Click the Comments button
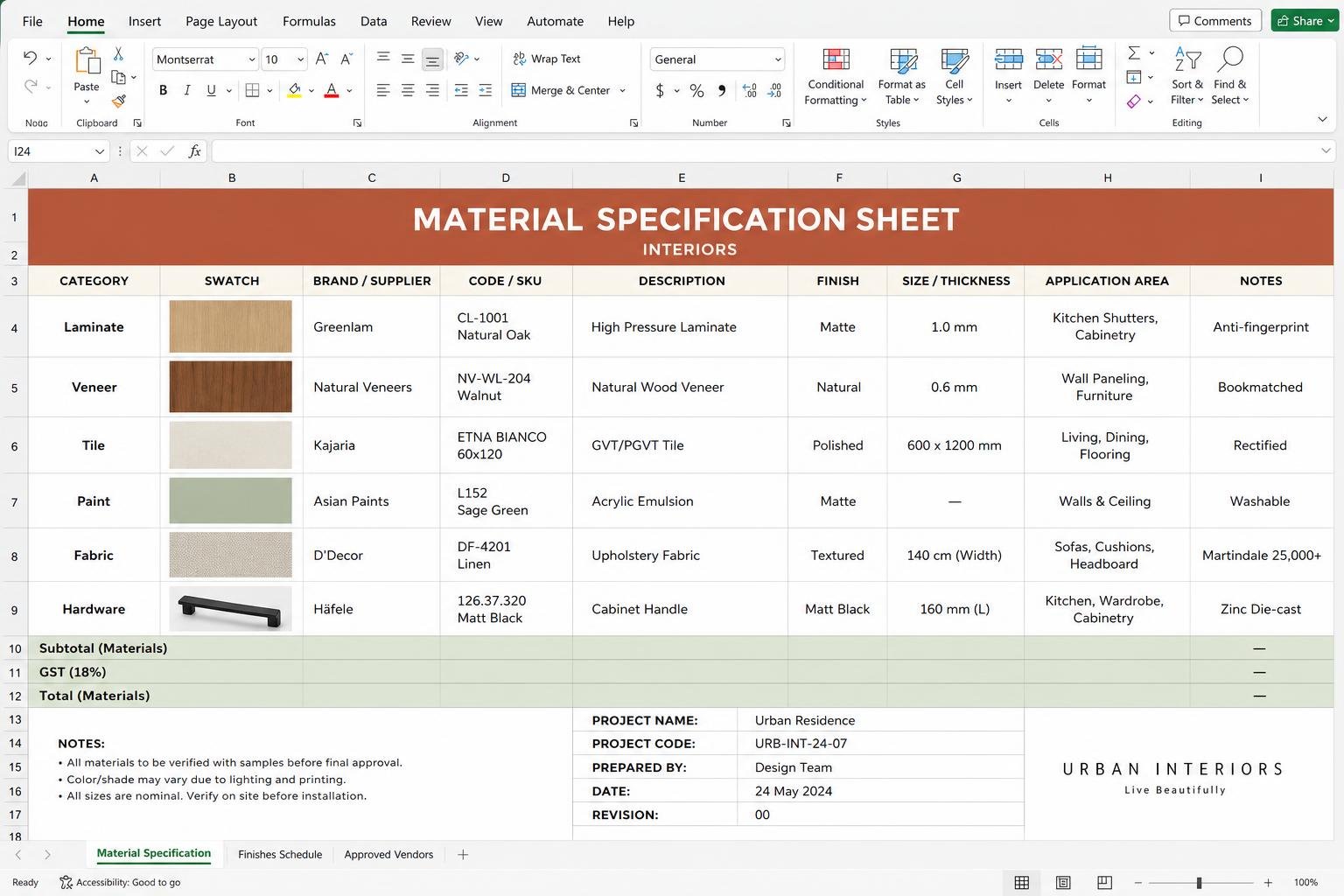Screen dimensions: 1344x896 1215,21
